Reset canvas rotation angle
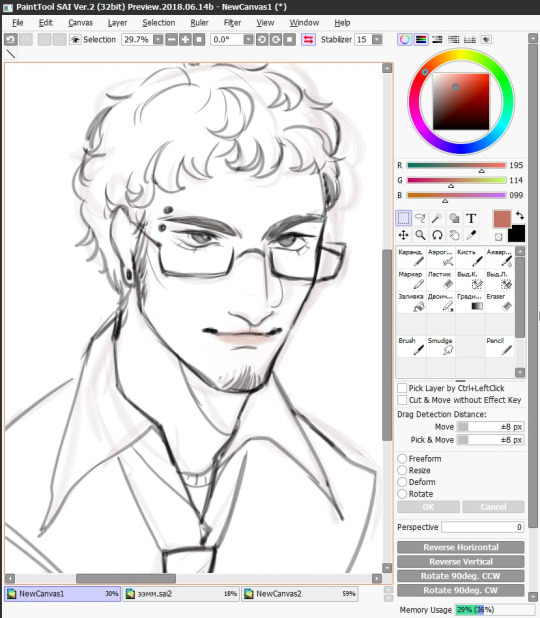 tap(290, 39)
